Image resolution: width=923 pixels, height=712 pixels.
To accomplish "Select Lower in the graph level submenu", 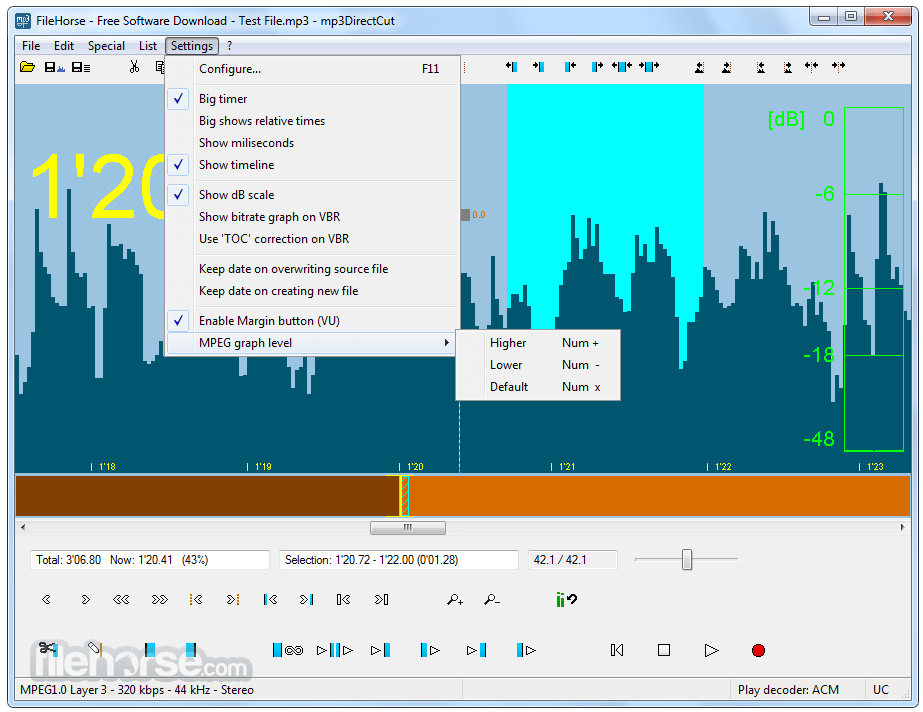I will point(538,365).
